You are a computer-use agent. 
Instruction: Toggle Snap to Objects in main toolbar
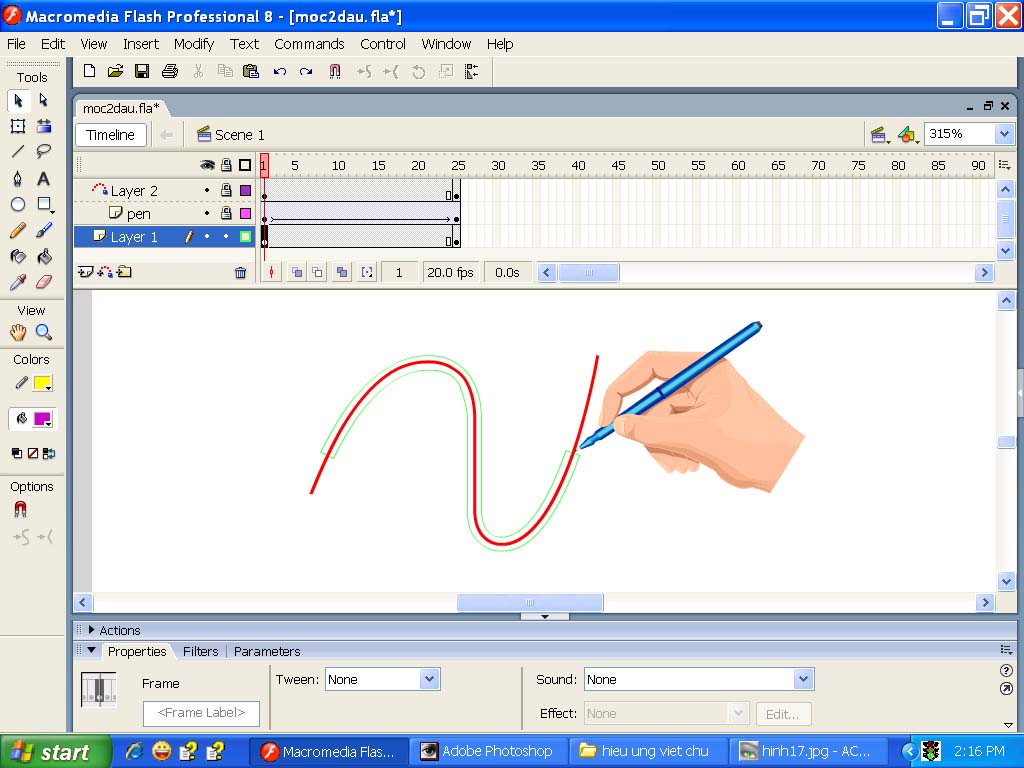click(x=335, y=71)
